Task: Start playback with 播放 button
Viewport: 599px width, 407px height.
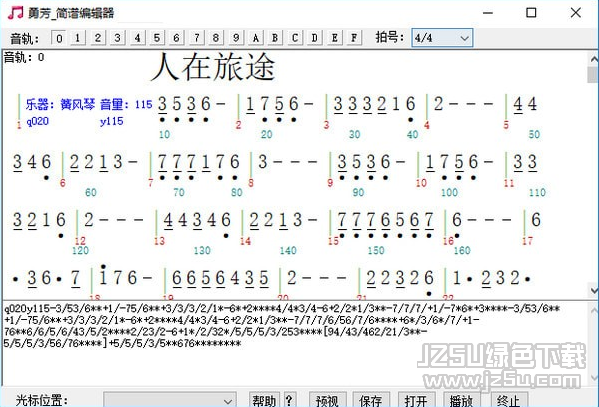Action: click(x=461, y=400)
